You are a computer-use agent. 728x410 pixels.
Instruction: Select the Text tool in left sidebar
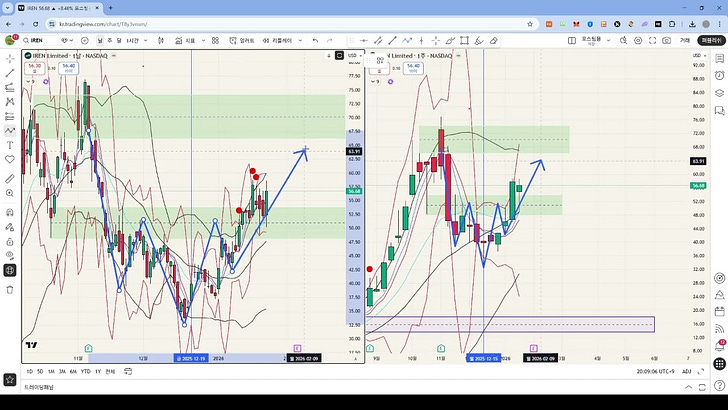(10, 145)
